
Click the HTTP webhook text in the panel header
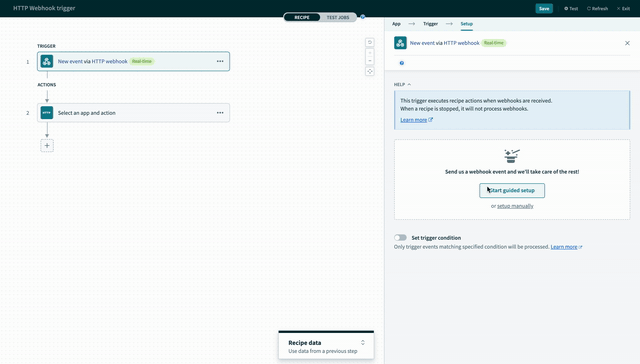pos(461,43)
